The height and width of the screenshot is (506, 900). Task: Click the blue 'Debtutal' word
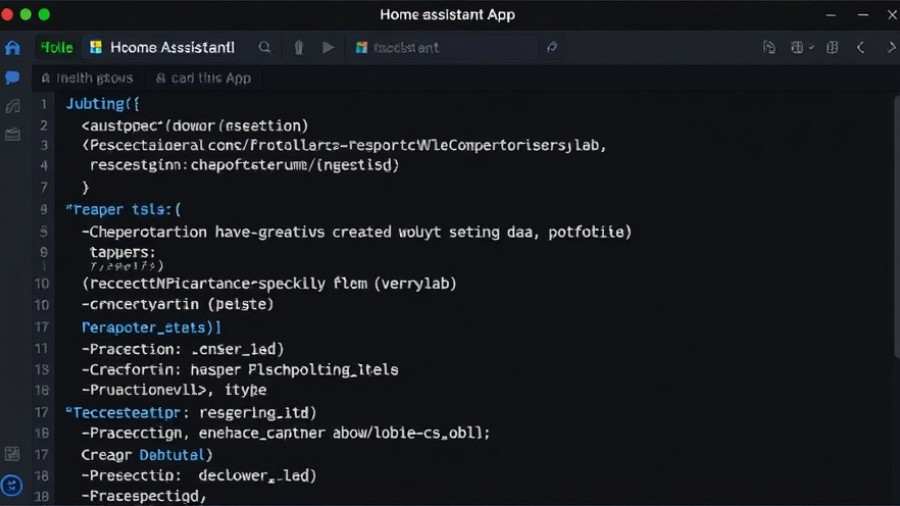(172, 455)
